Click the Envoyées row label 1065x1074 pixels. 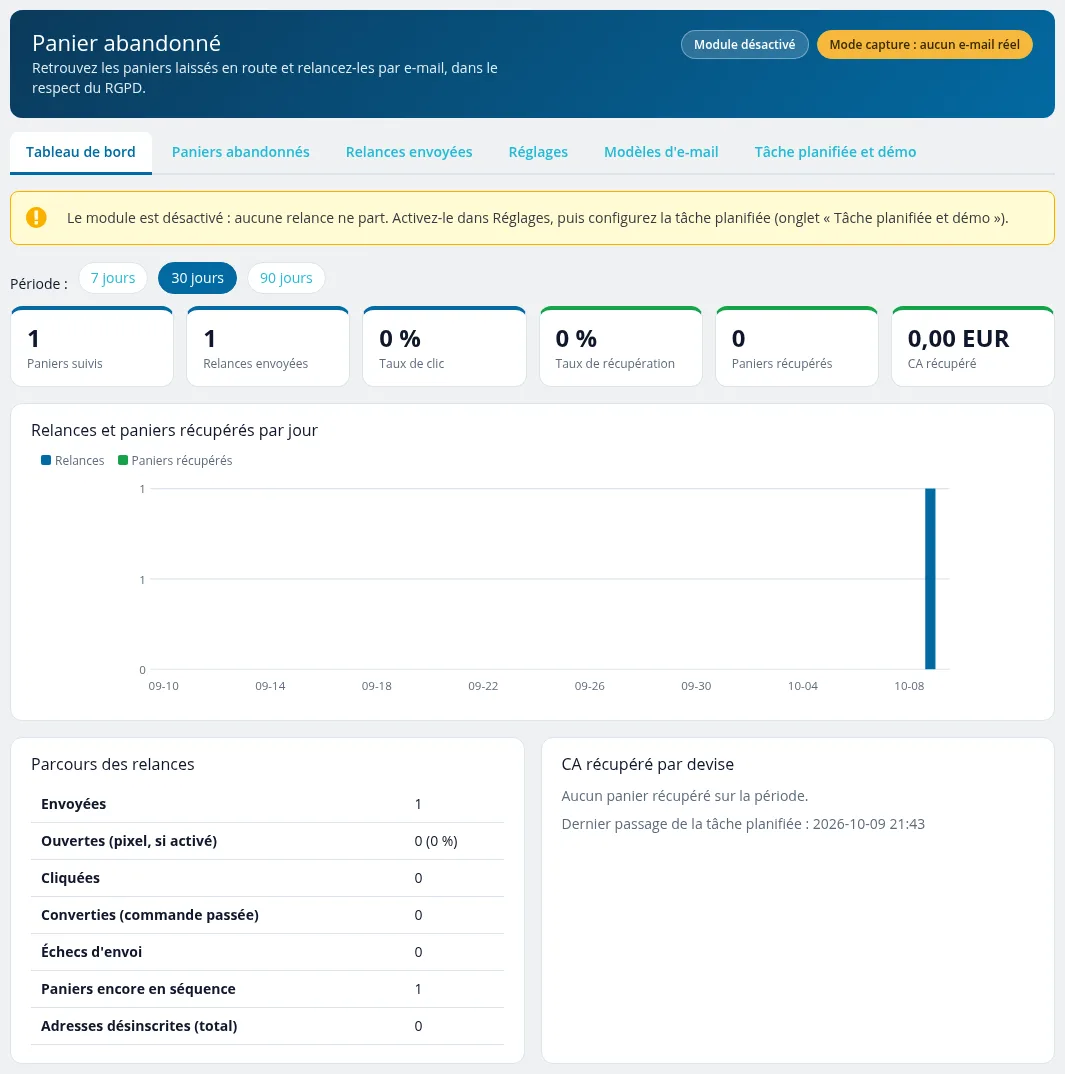click(x=73, y=804)
